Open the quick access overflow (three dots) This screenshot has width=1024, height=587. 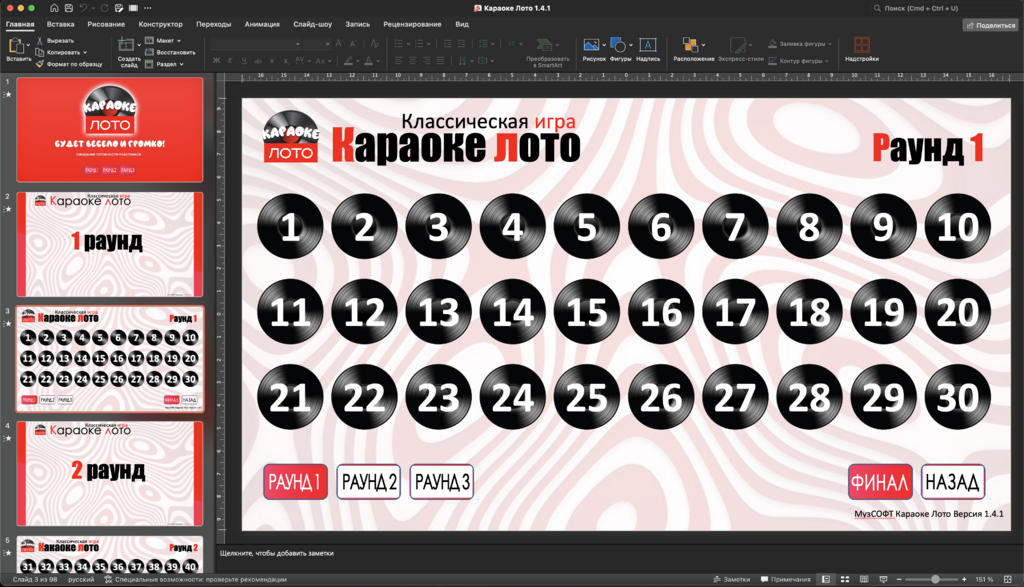pos(148,8)
